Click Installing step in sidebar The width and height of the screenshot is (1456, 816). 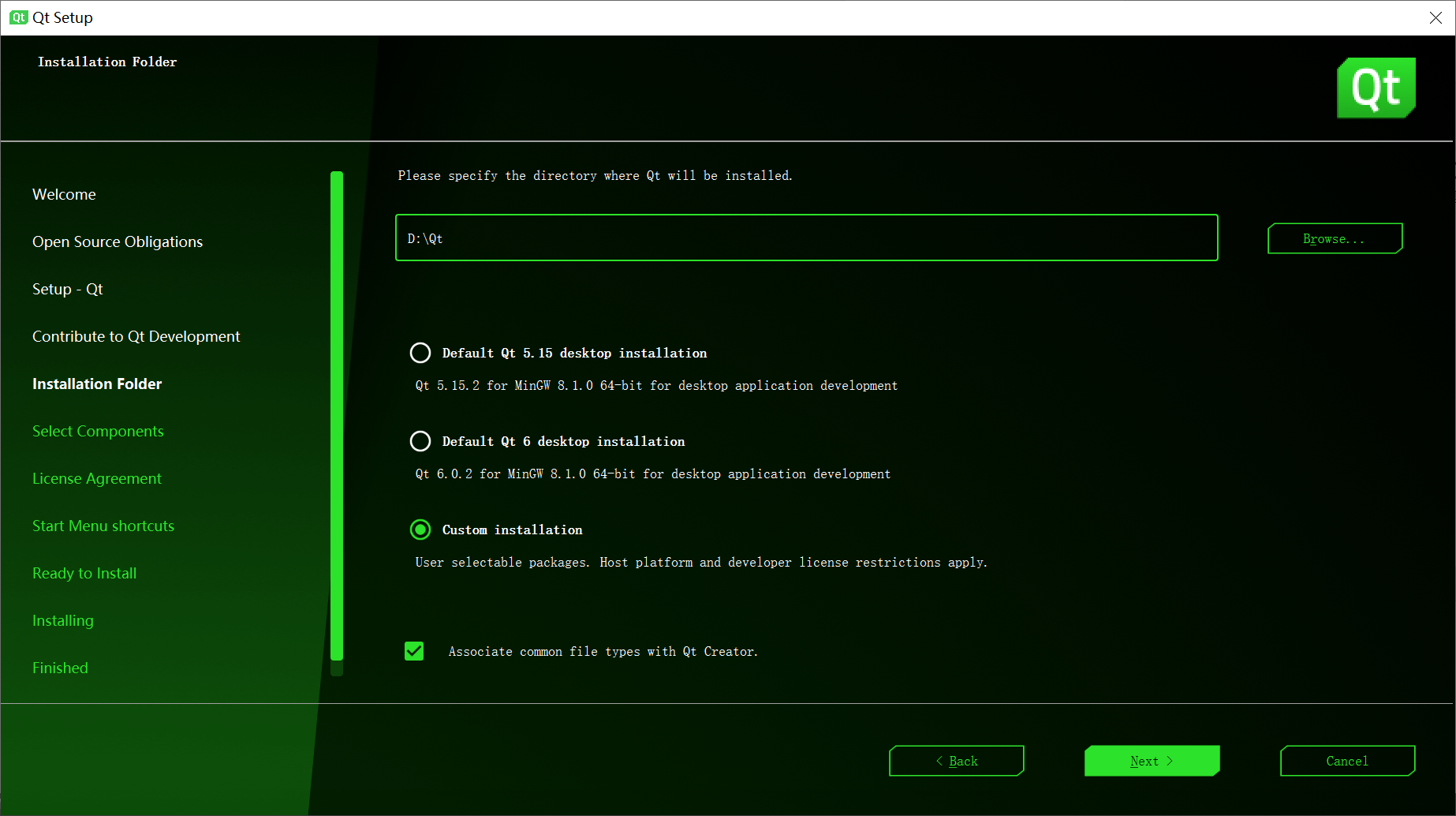click(x=63, y=620)
